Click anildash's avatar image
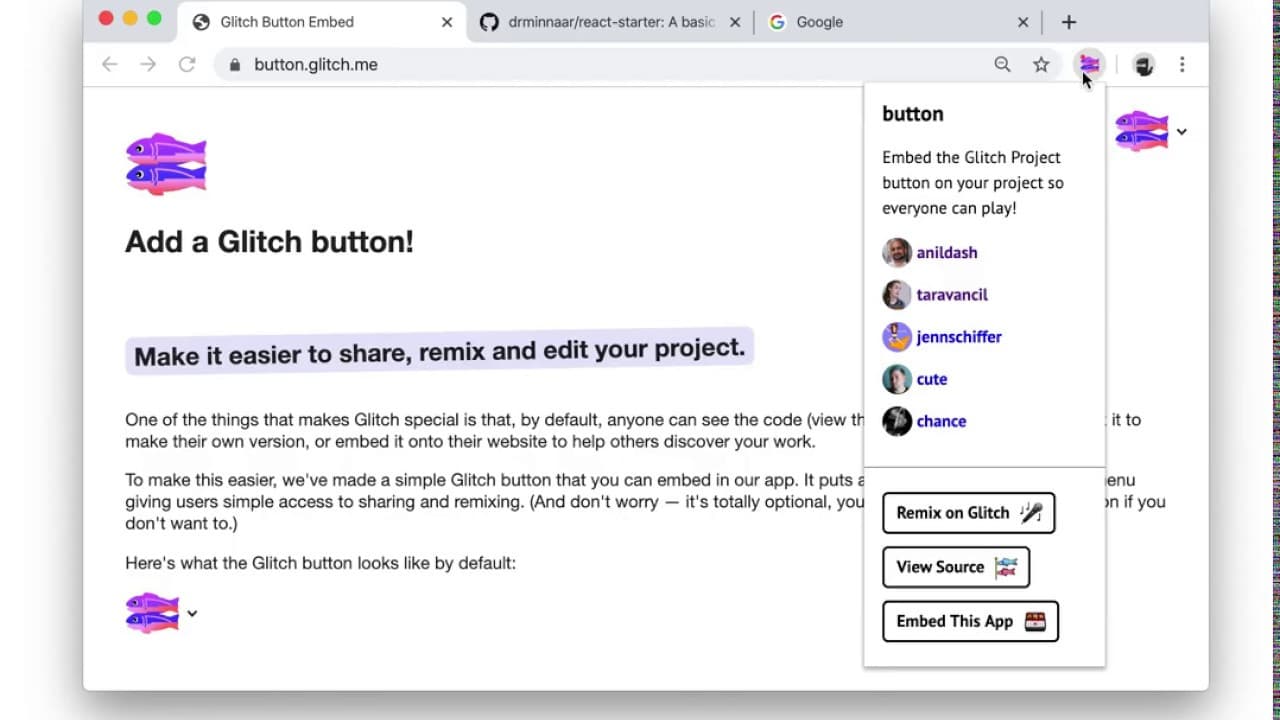 [x=897, y=252]
